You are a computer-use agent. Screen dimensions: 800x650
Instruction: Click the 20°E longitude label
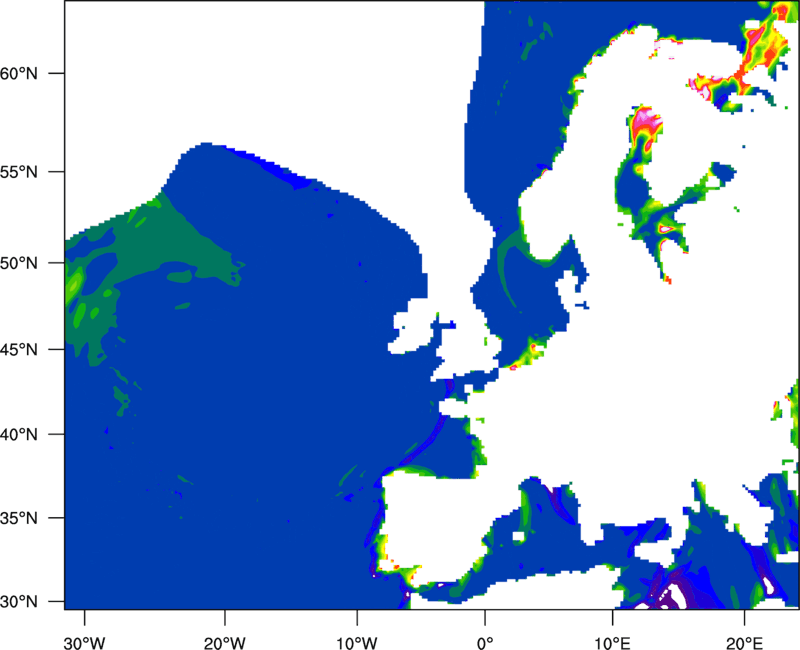click(744, 643)
